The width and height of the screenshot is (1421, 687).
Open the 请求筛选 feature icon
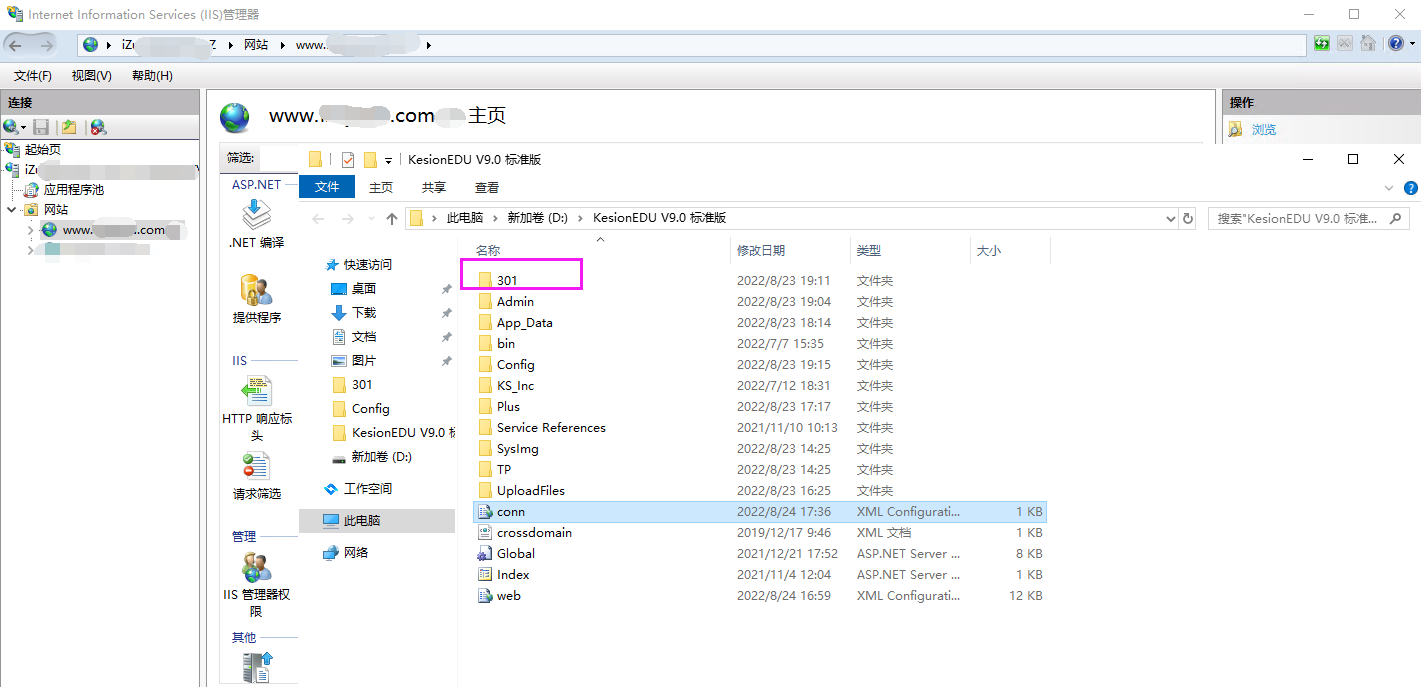pyautogui.click(x=256, y=467)
